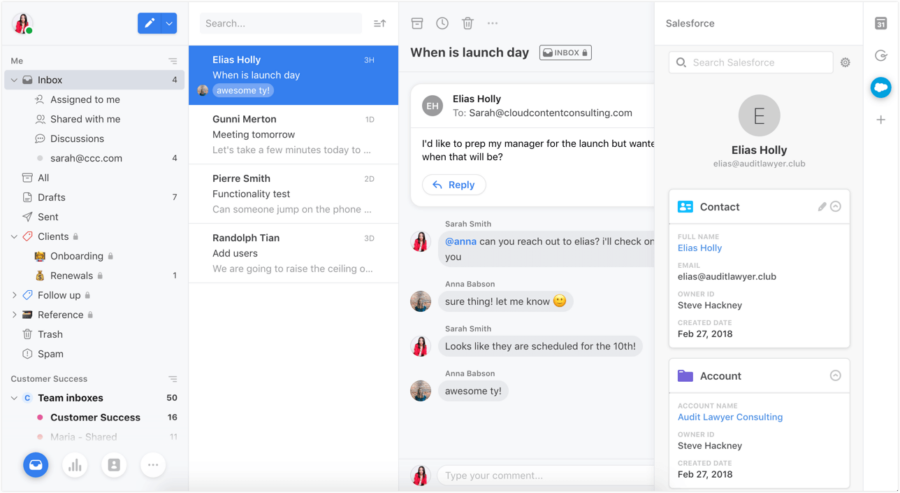Switch to the inbox view bottom icon
900x493 pixels.
(x=36, y=465)
